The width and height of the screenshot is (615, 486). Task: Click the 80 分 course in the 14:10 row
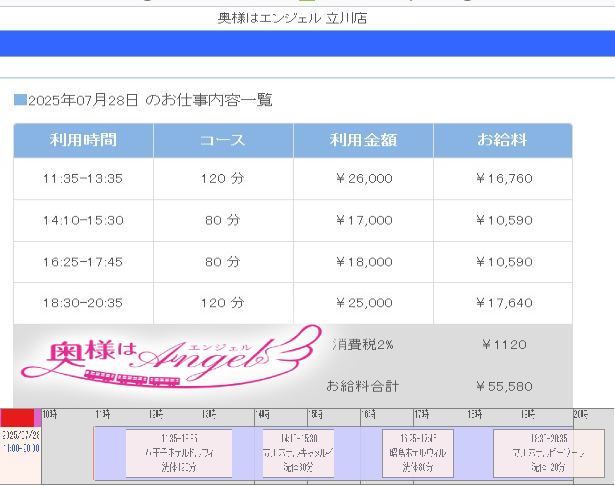click(223, 220)
